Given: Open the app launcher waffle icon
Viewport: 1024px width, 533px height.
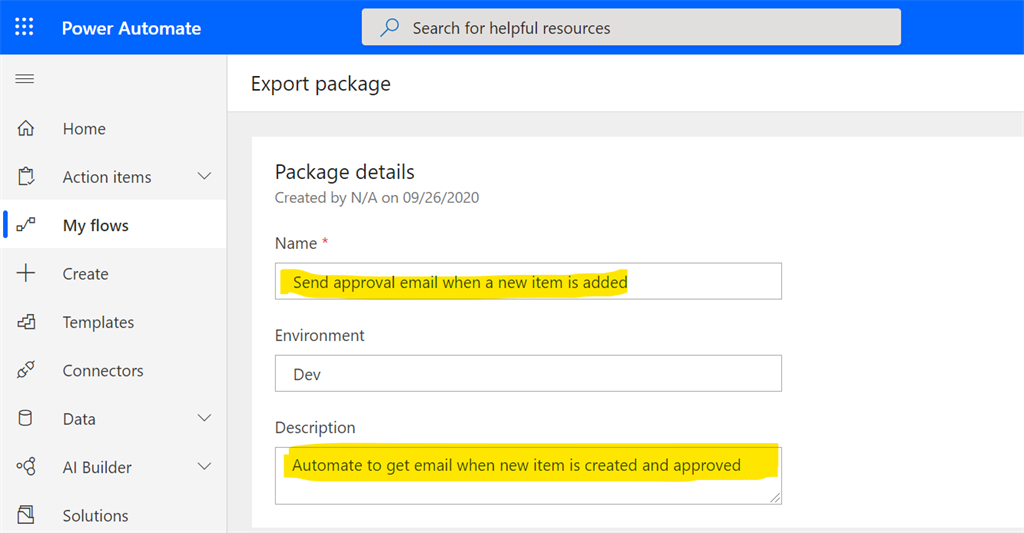Looking at the screenshot, I should [x=24, y=27].
